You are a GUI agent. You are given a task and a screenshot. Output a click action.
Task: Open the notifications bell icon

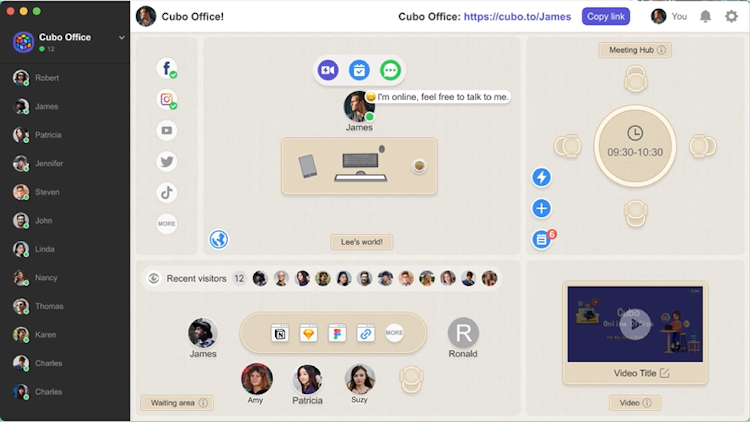click(x=706, y=16)
